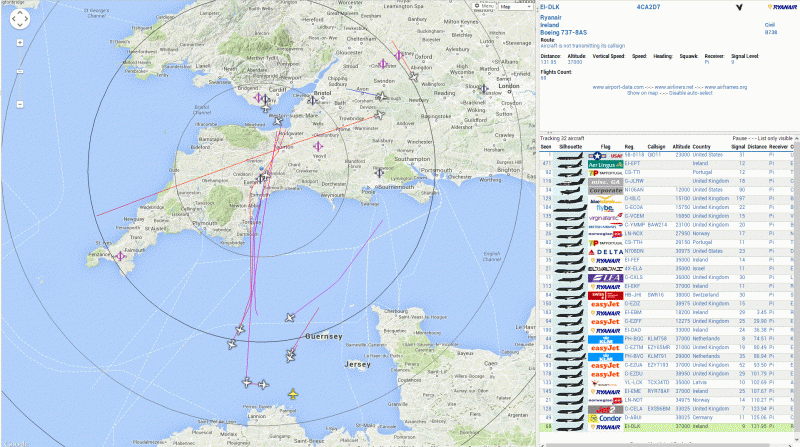Screen dimensions: 800x447
Task: Select the aircraft silhouette in the KLM791 row
Action: pos(569,357)
